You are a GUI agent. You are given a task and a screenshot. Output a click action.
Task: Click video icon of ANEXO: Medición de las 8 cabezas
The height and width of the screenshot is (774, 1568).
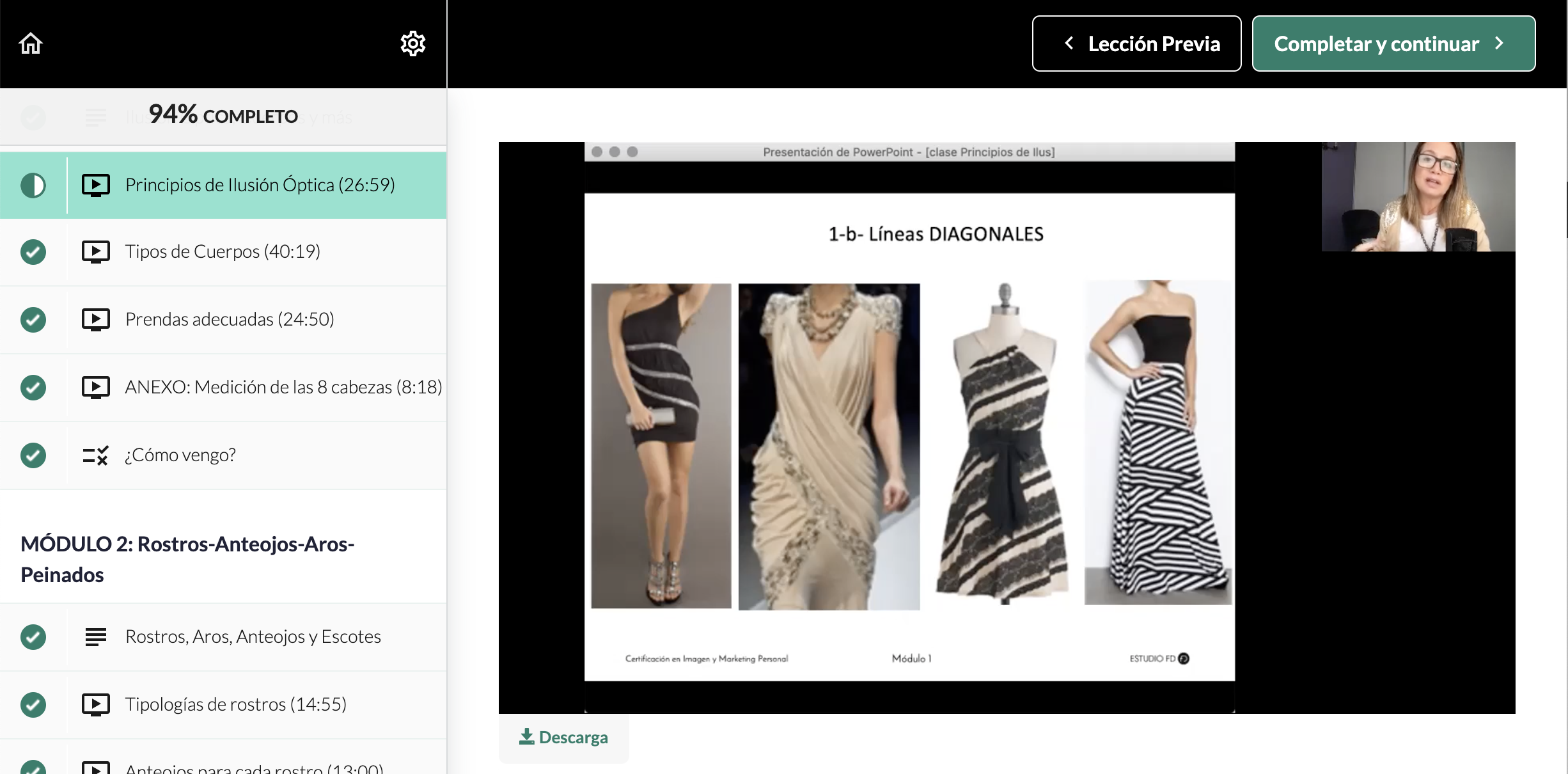click(96, 388)
